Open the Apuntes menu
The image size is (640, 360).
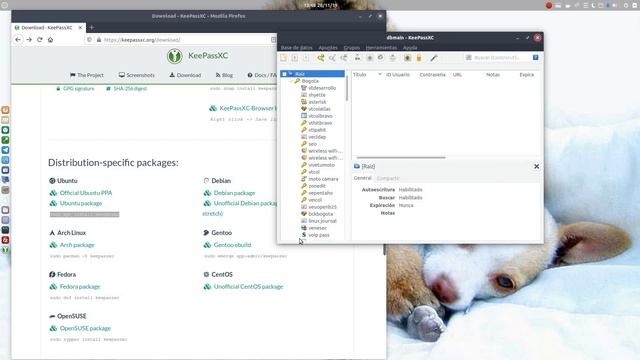(328, 48)
